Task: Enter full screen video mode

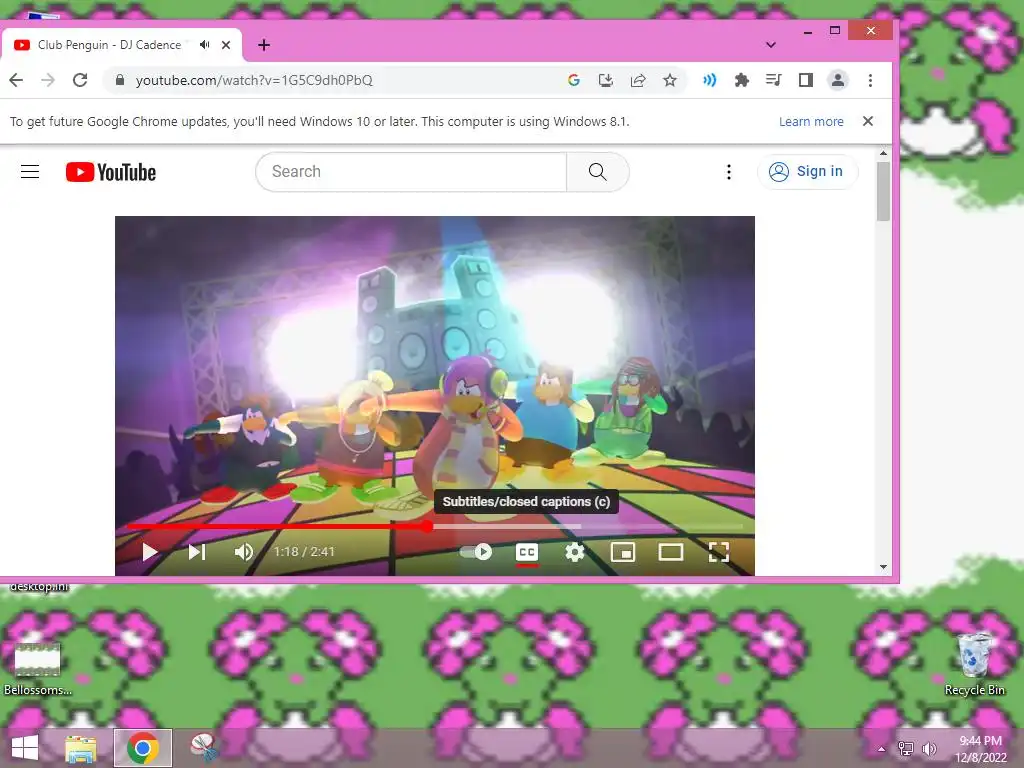Action: [x=718, y=552]
